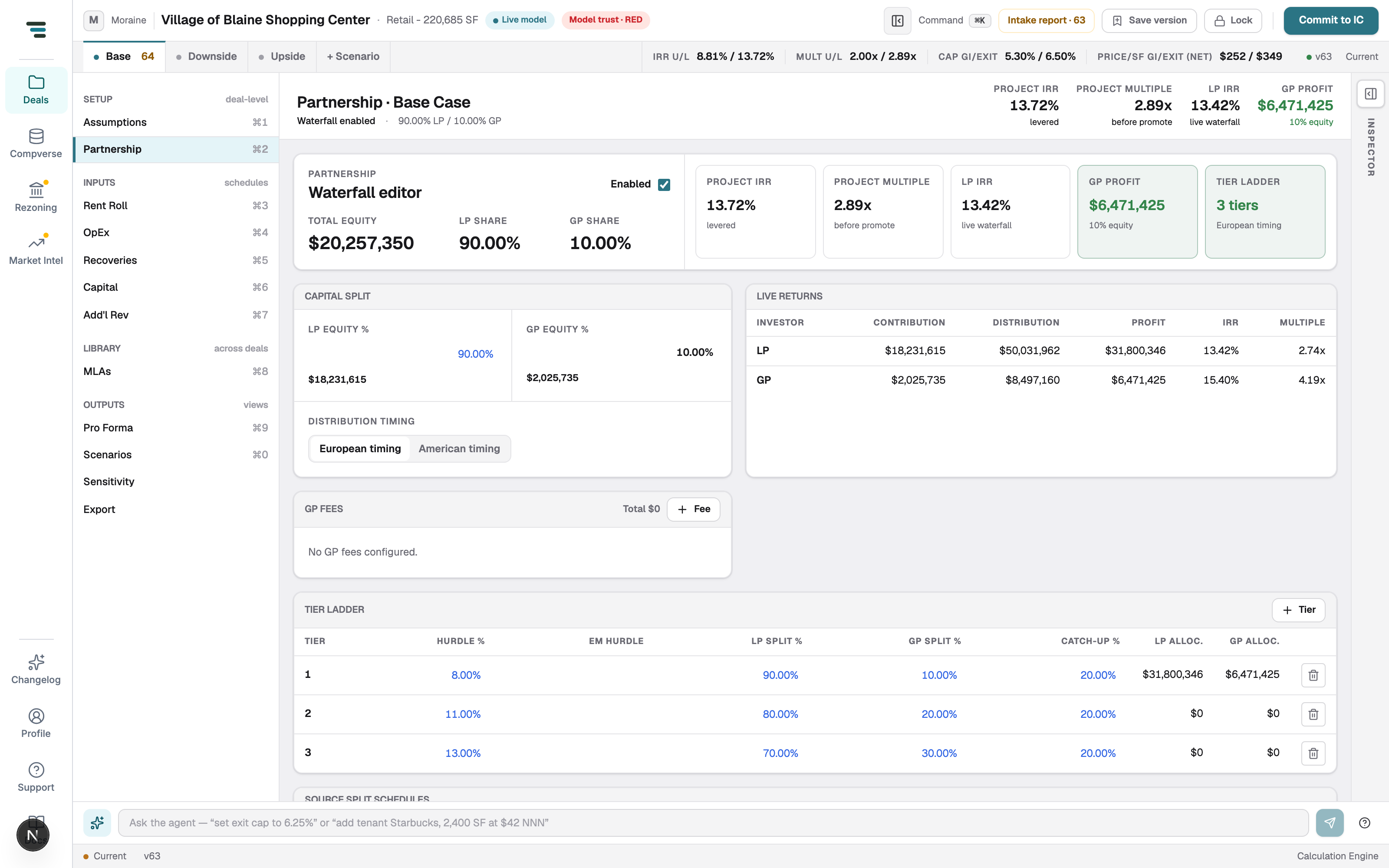The image size is (1389, 868).
Task: Send the agent message arrow button
Action: coord(1329,823)
